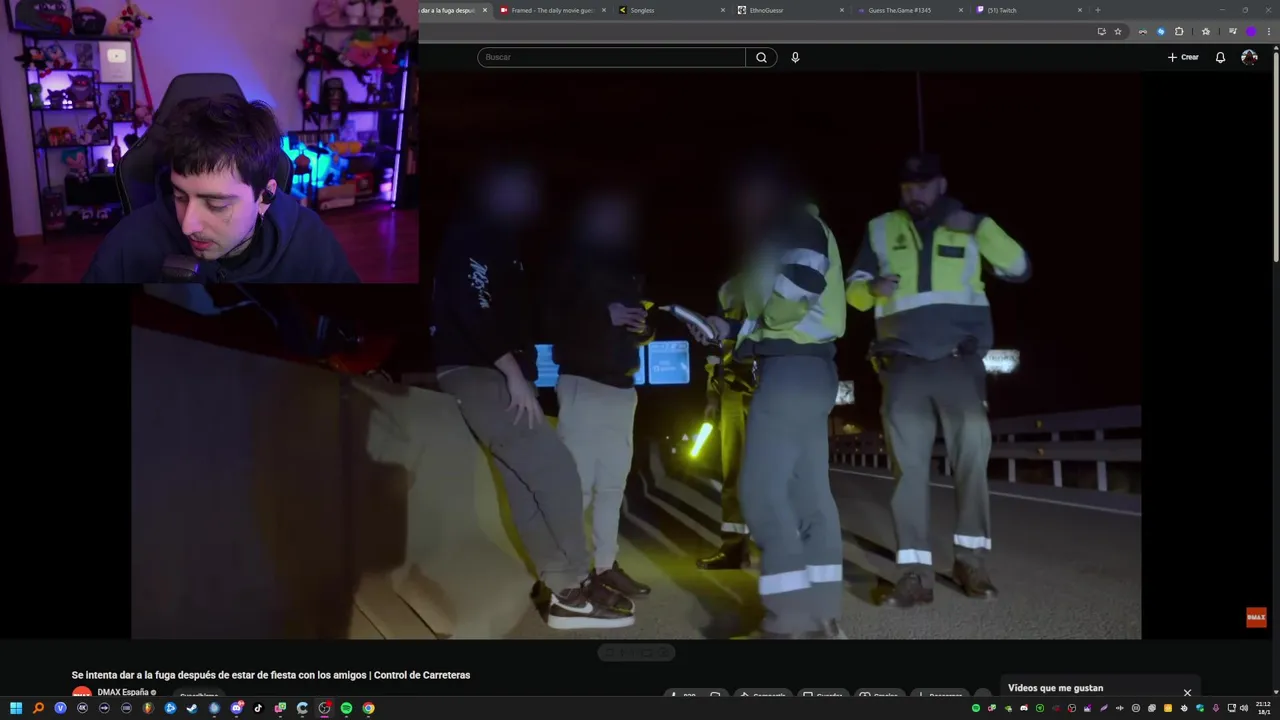Screen dimensions: 1280x720
Task: Click the purple browser profile icon
Action: tap(1251, 31)
